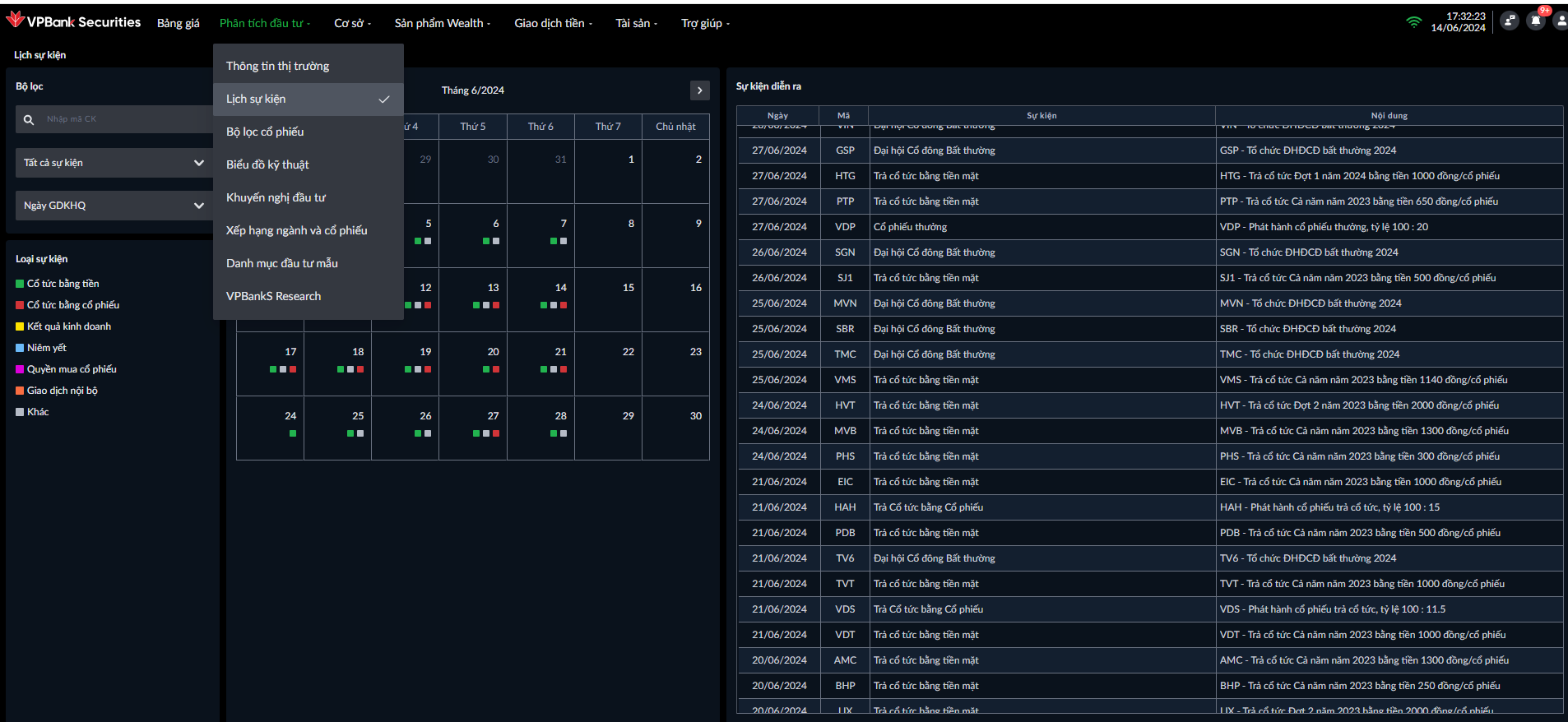
Task: Click the VPBank Securities logo
Action: point(73,21)
